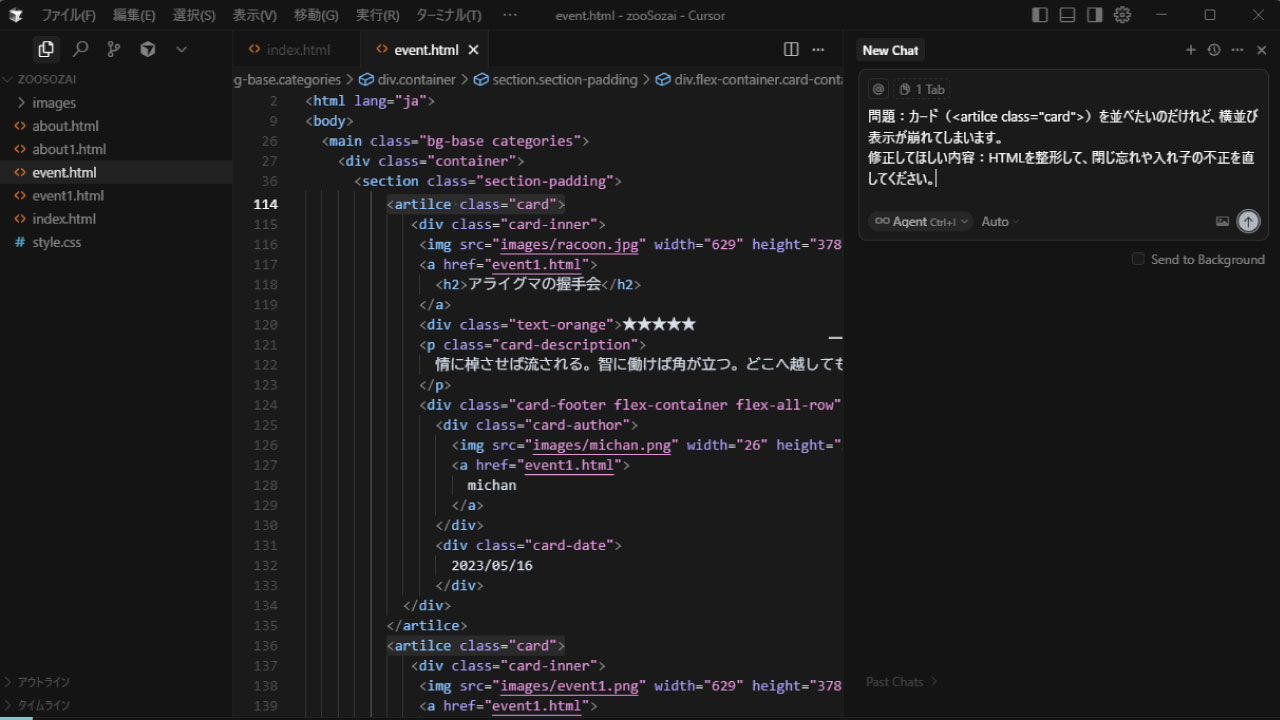
Task: Start a new chat with plus icon
Action: pos(1190,50)
